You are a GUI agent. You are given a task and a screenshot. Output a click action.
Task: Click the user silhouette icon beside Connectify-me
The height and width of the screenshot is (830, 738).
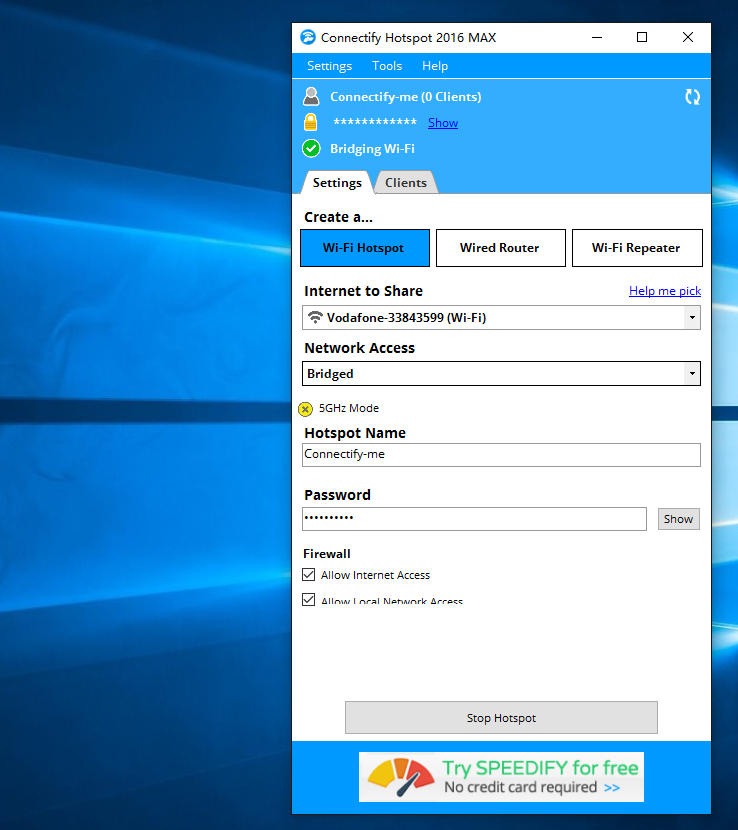(x=311, y=97)
